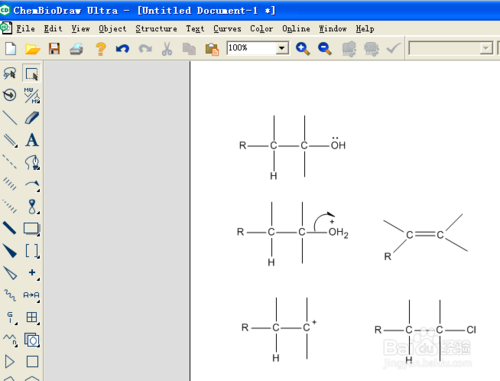Create a new document from toolbar
The width and height of the screenshot is (500, 381).
tap(11, 49)
